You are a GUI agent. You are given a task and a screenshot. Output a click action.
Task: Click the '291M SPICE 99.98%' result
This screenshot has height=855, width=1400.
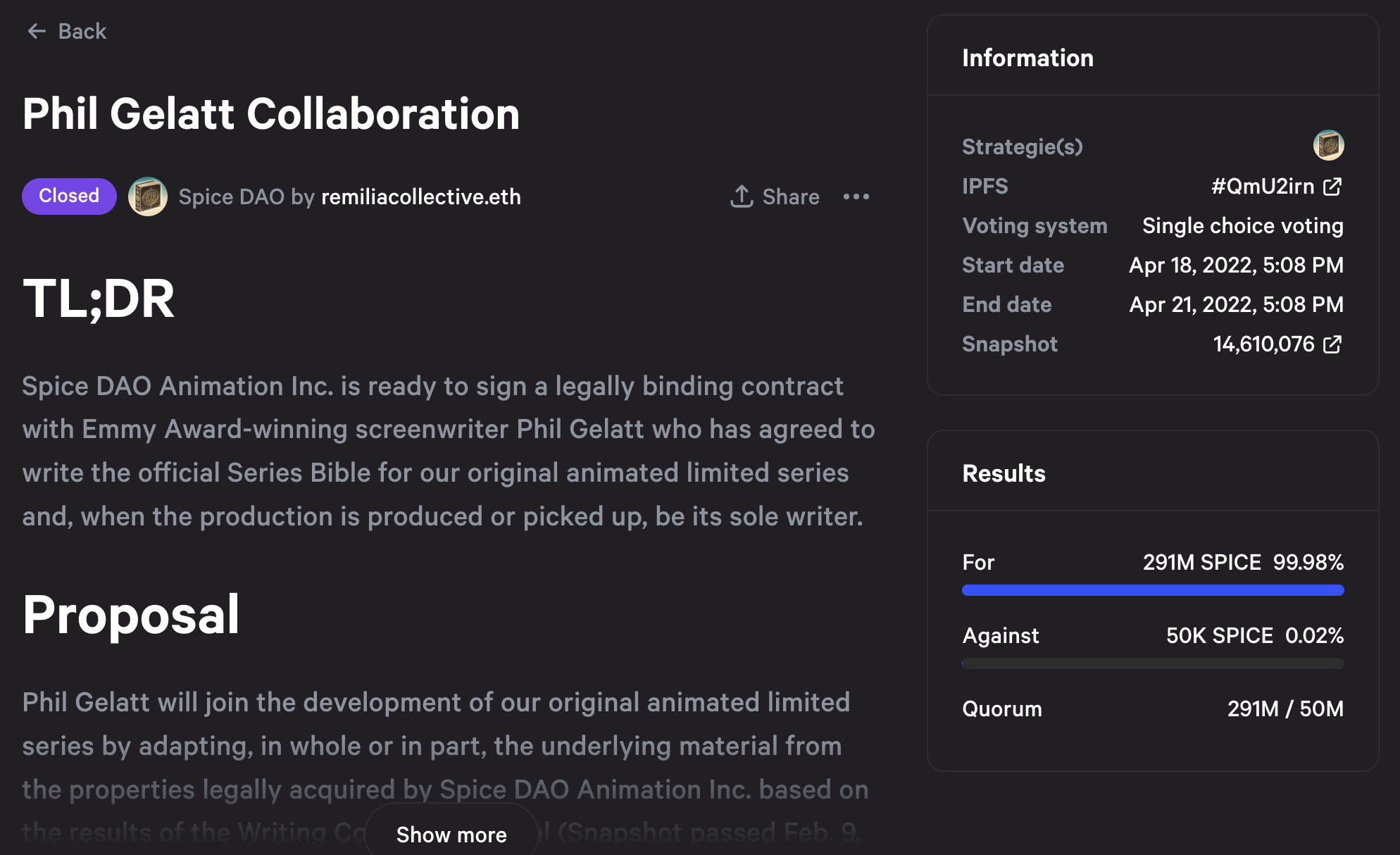pos(1243,562)
